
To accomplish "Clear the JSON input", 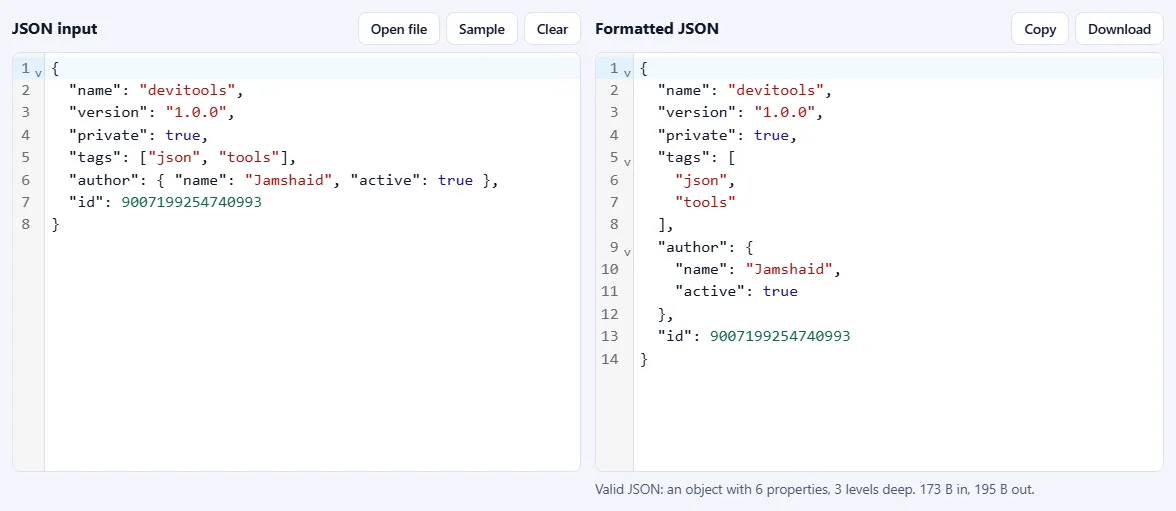I will (552, 29).
